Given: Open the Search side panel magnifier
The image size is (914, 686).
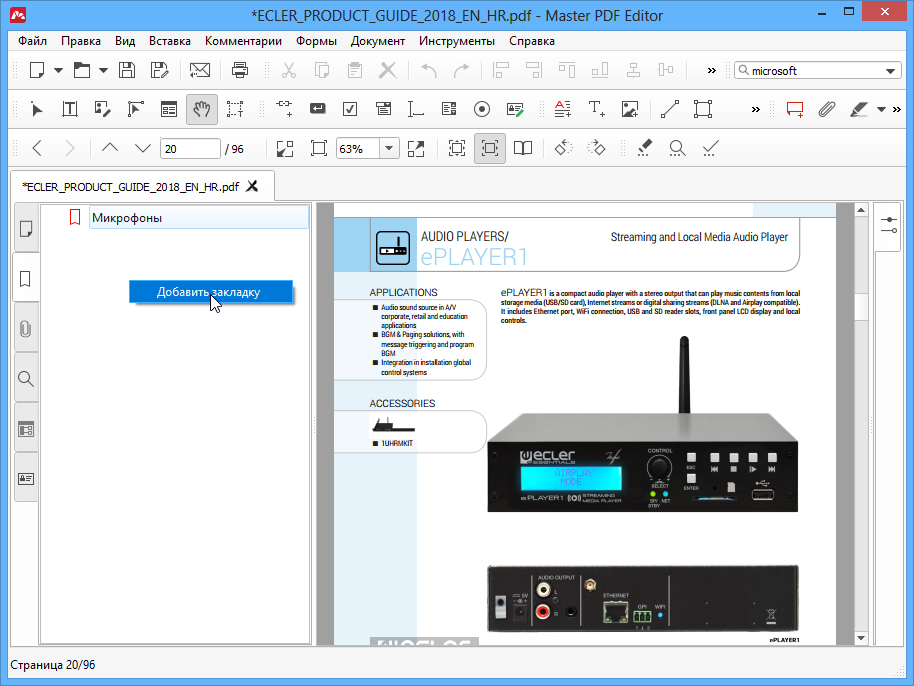Looking at the screenshot, I should point(26,379).
